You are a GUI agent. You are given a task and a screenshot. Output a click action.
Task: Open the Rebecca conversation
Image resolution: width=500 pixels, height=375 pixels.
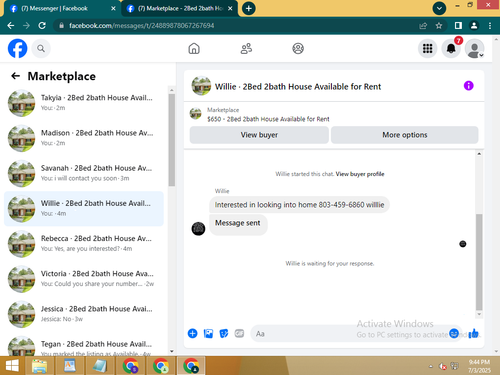pos(84,244)
